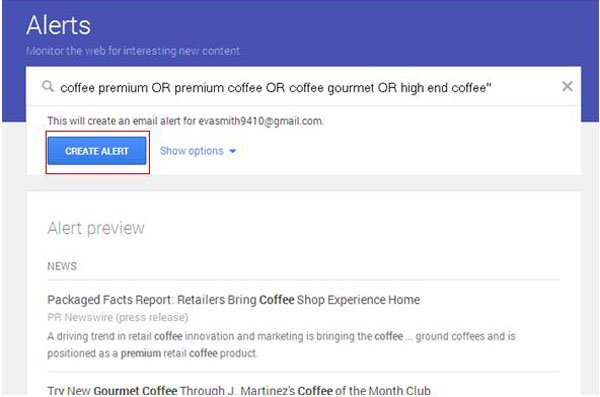This screenshot has width=600, height=397.
Task: Click the magnifying glass search icon
Action: coord(48,87)
